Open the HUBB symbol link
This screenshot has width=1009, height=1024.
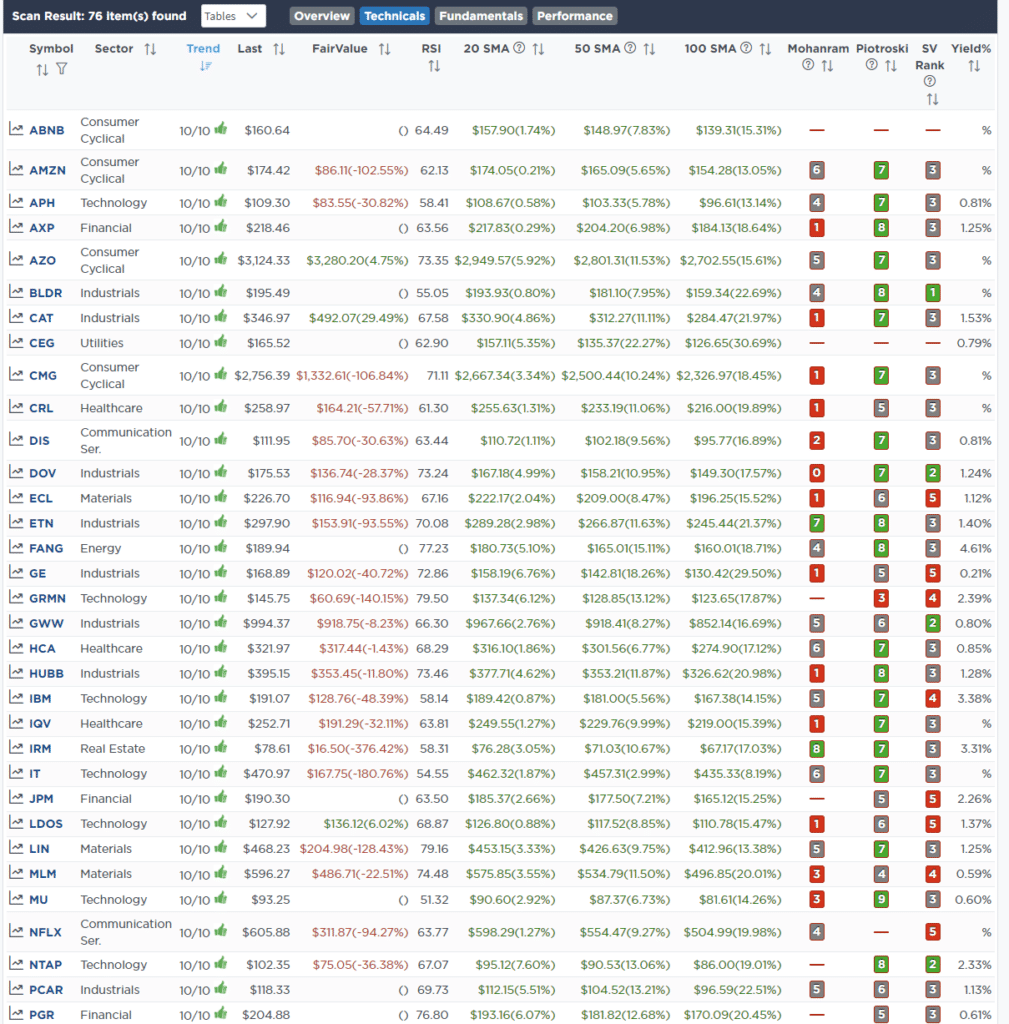46,673
